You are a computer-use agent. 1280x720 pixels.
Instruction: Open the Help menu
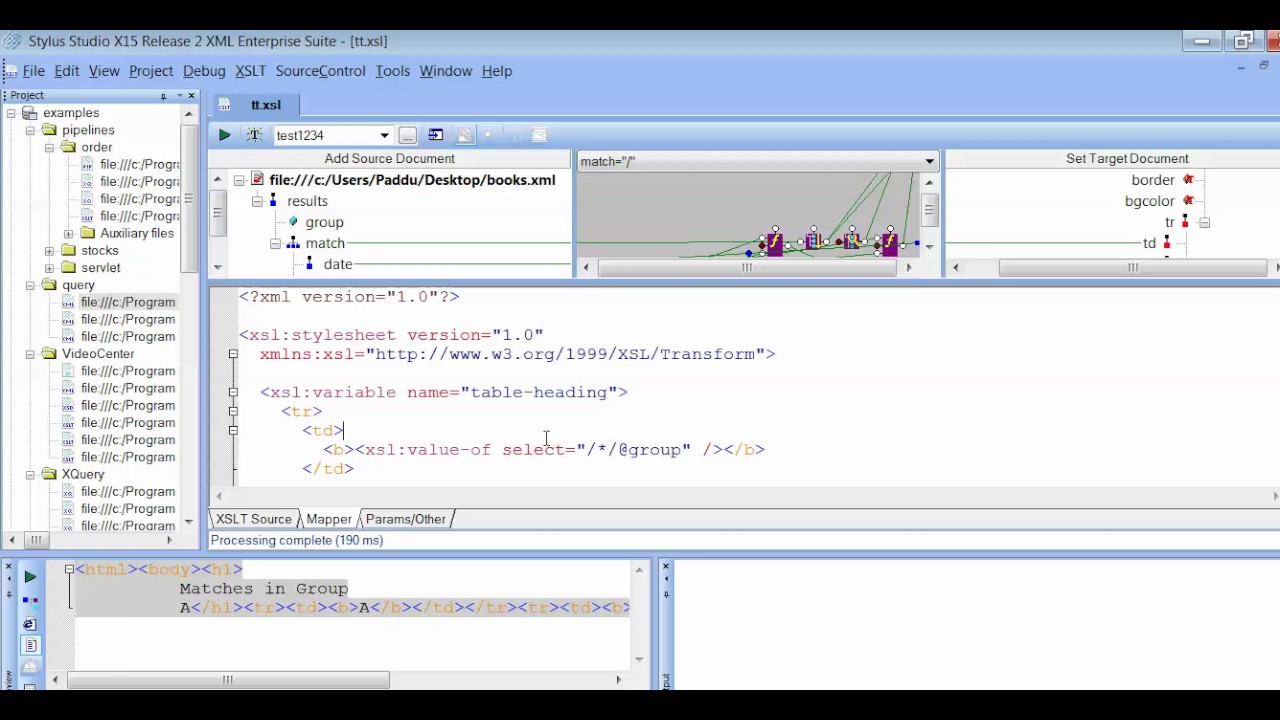pos(497,71)
